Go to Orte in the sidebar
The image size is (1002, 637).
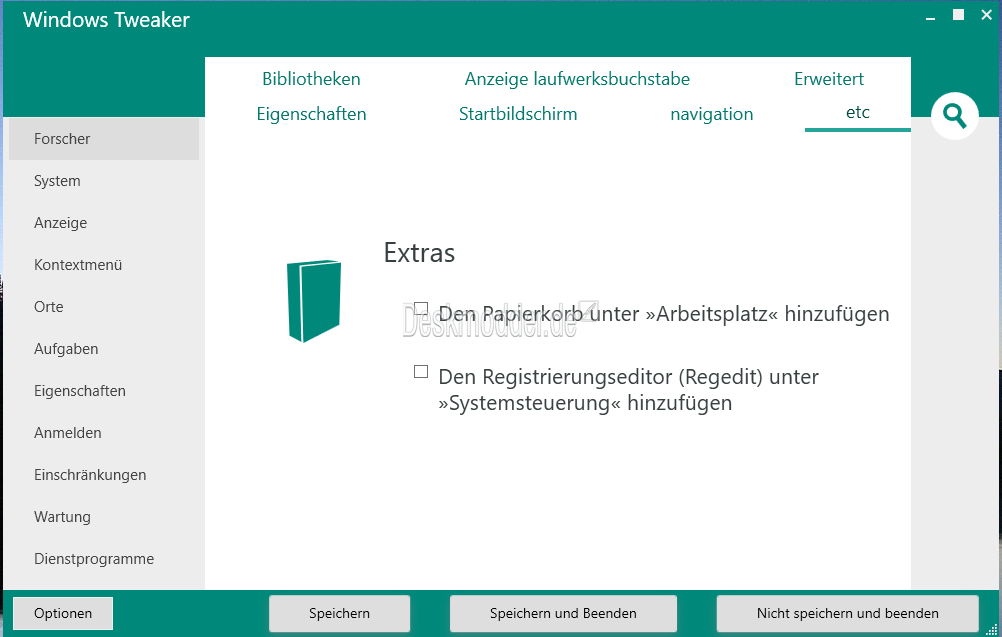pyautogui.click(x=104, y=307)
